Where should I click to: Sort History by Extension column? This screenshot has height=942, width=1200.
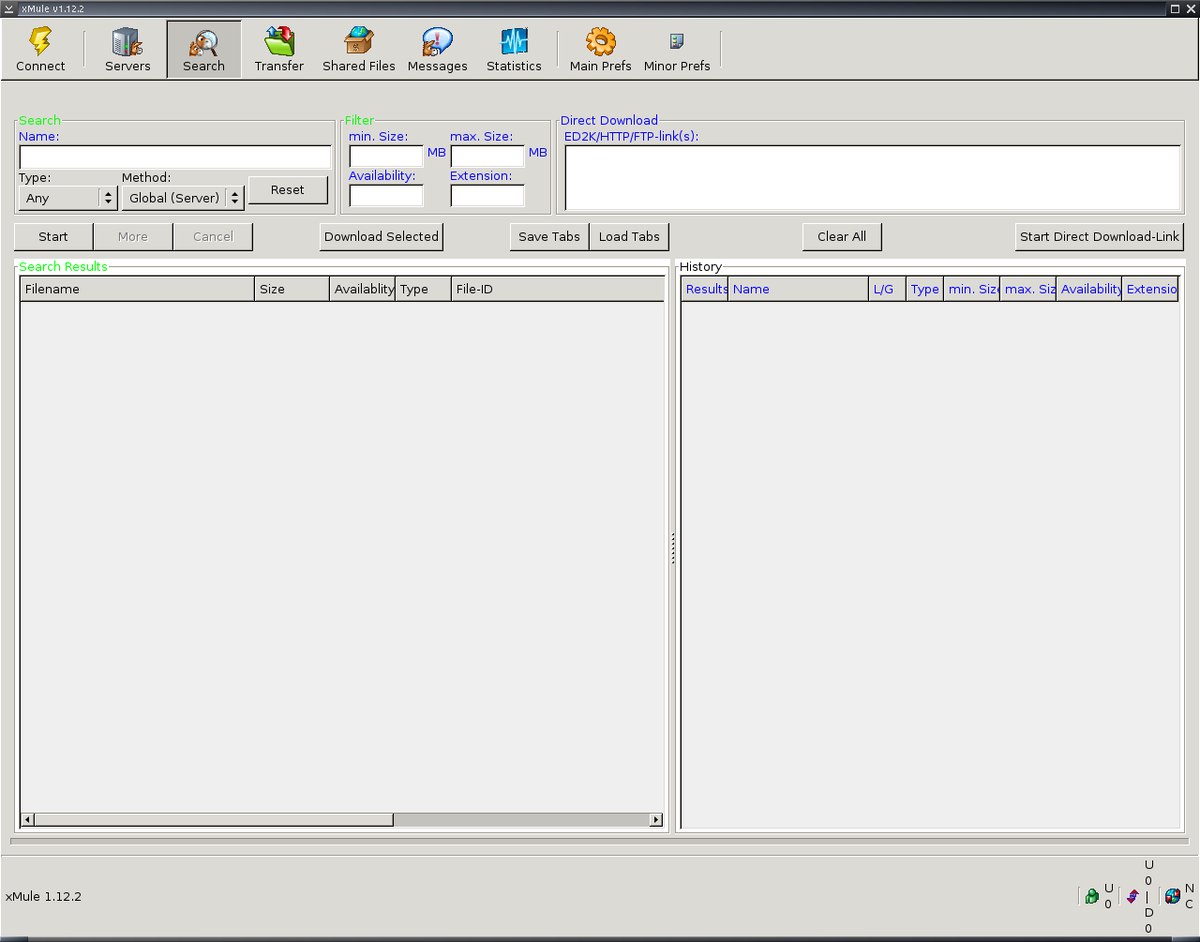(1150, 289)
